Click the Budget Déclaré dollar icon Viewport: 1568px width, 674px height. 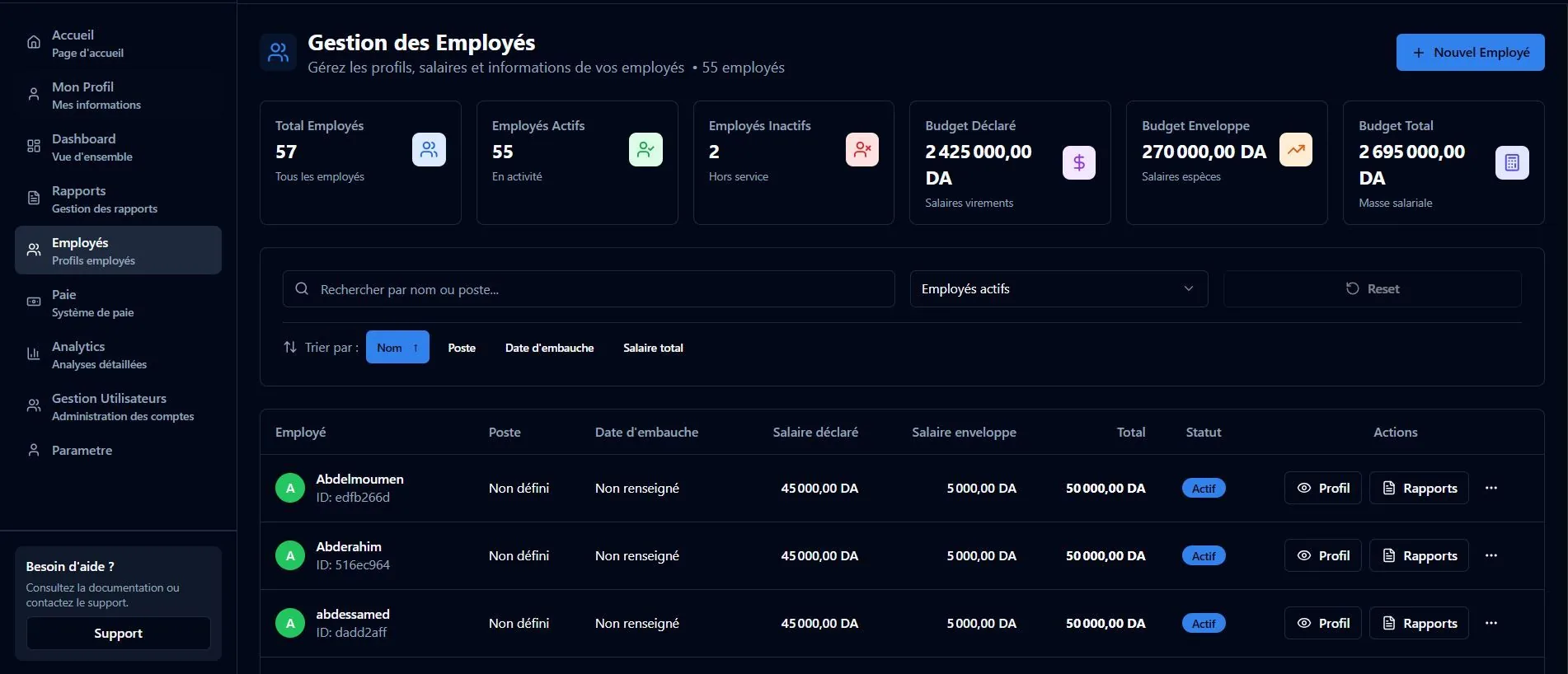click(x=1079, y=163)
